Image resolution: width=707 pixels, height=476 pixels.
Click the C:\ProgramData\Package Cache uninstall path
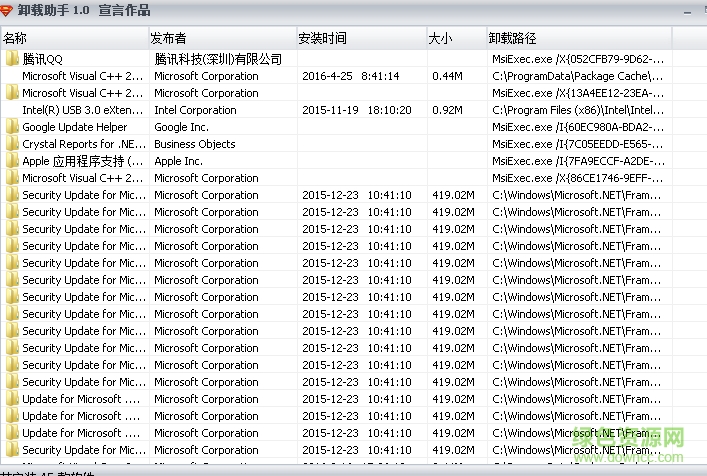[x=577, y=76]
